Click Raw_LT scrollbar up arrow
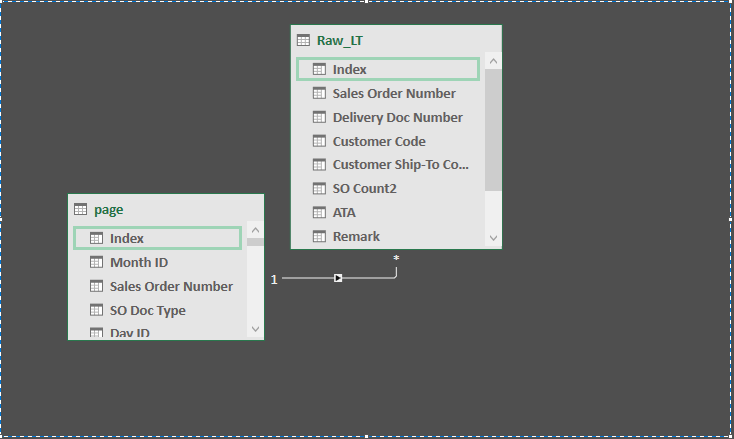The height and width of the screenshot is (439, 734). click(x=493, y=61)
